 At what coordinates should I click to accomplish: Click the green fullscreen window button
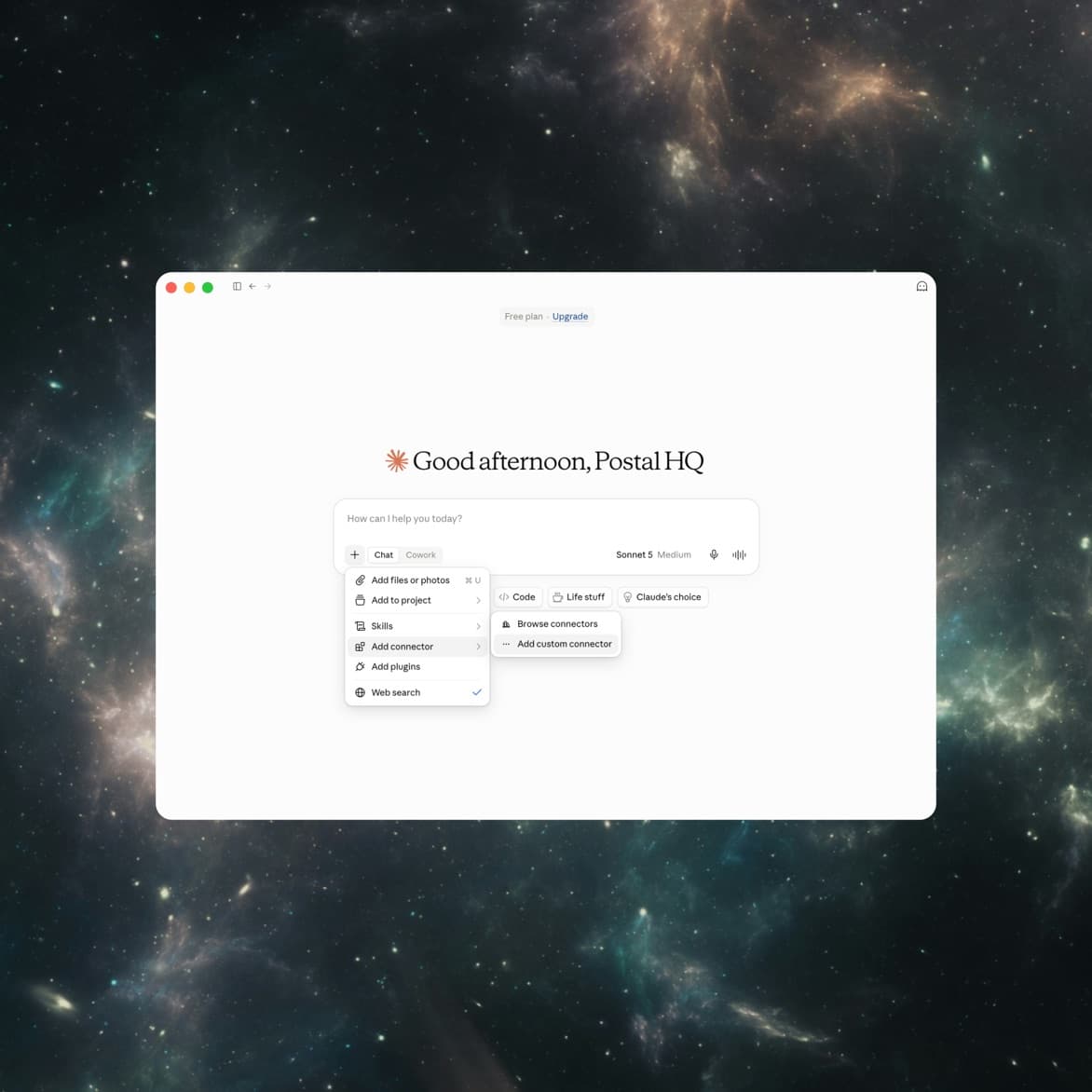pos(208,288)
